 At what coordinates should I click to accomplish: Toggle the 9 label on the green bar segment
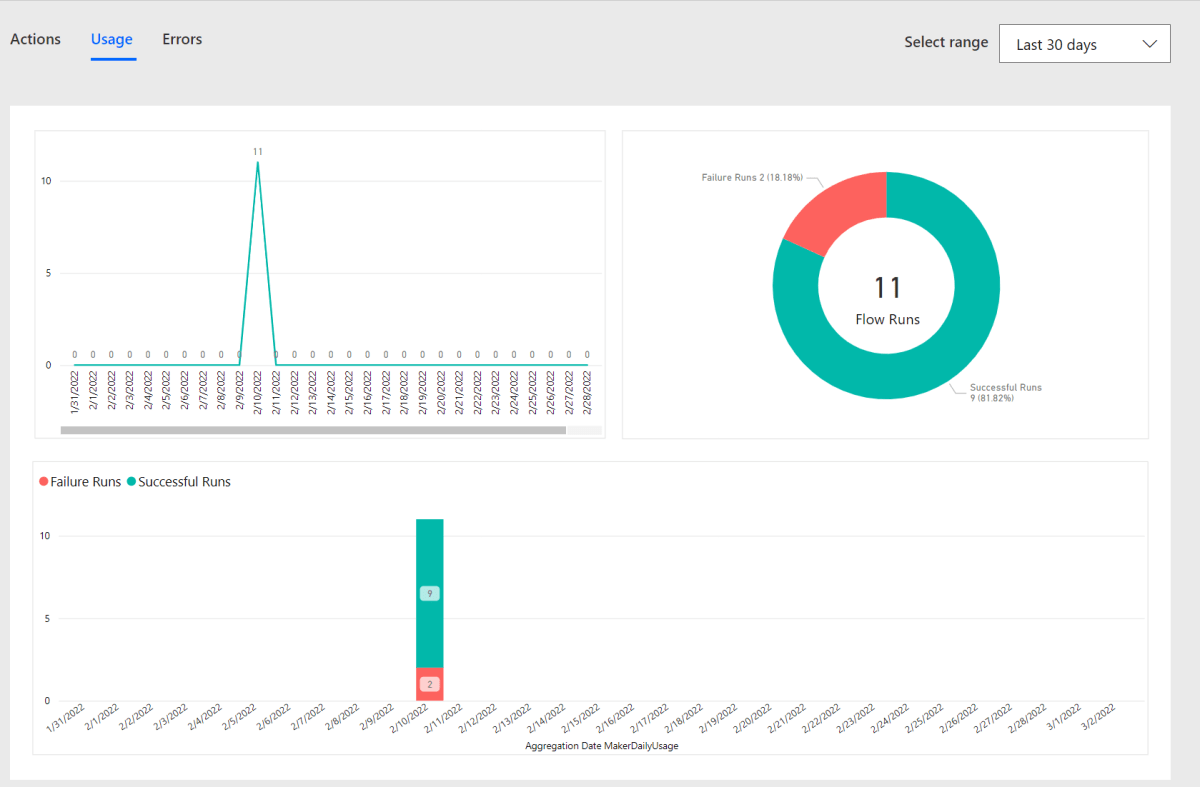pyautogui.click(x=429, y=592)
